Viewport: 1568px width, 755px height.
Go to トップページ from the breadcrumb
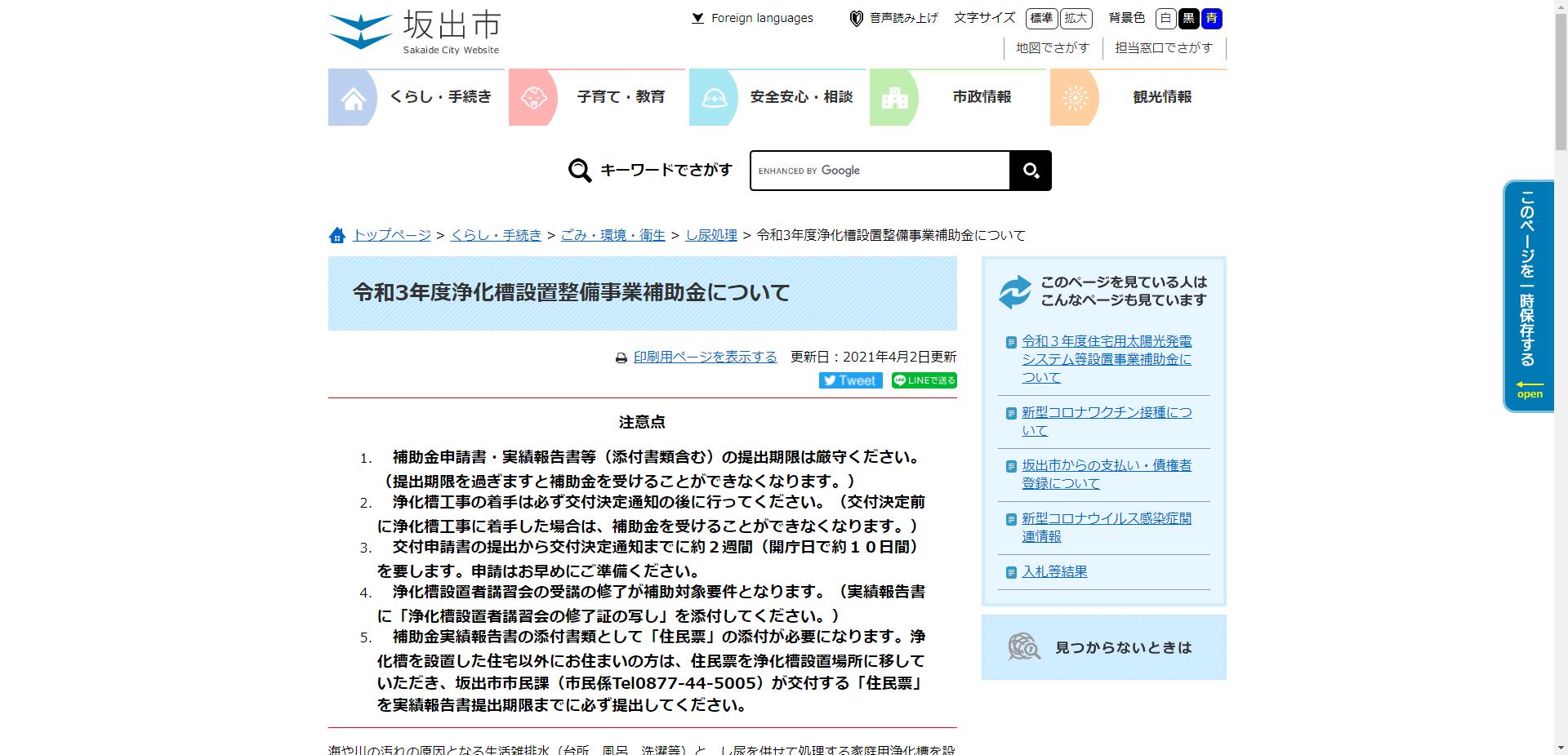[391, 235]
